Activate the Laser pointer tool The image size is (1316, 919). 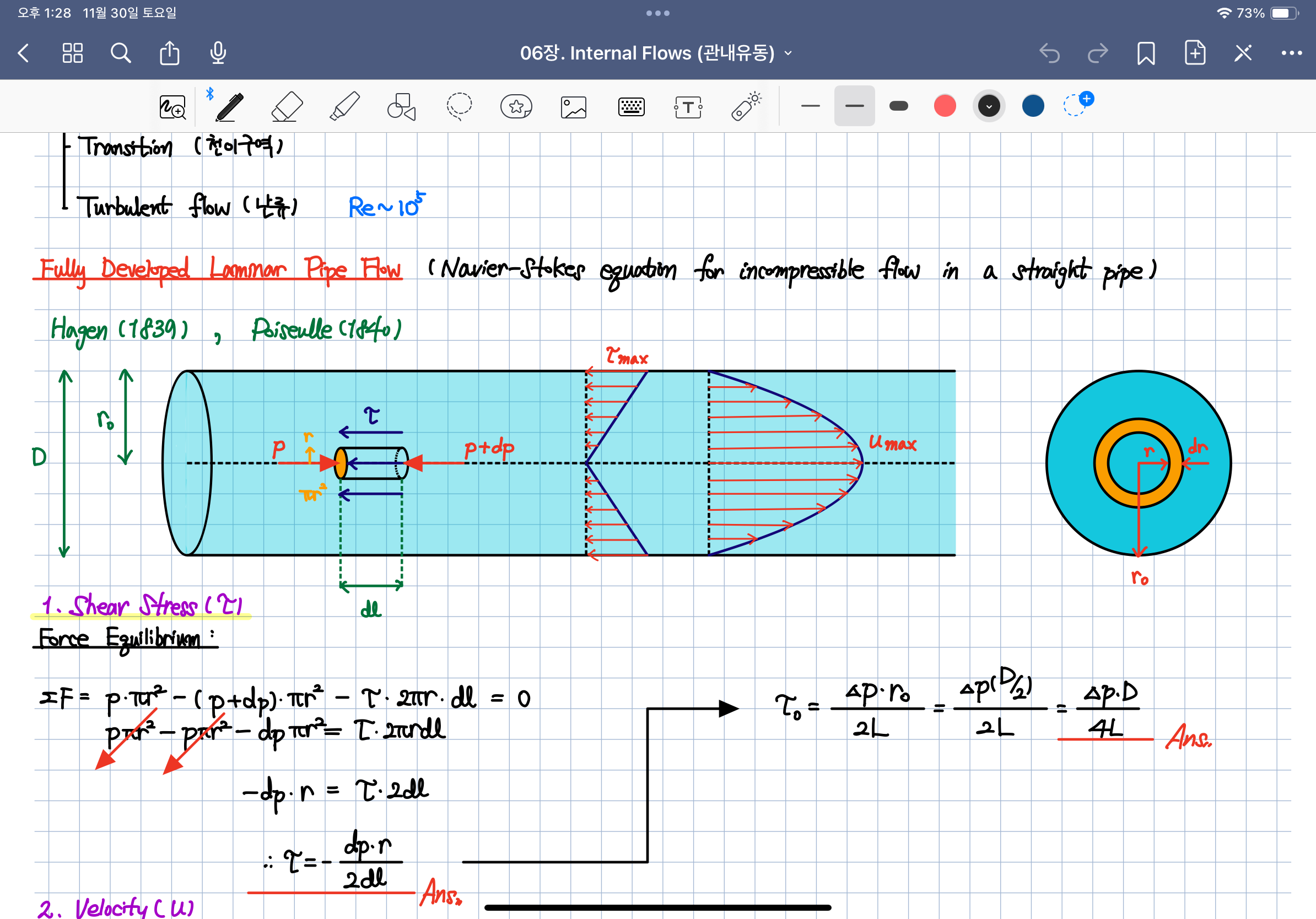click(x=746, y=106)
